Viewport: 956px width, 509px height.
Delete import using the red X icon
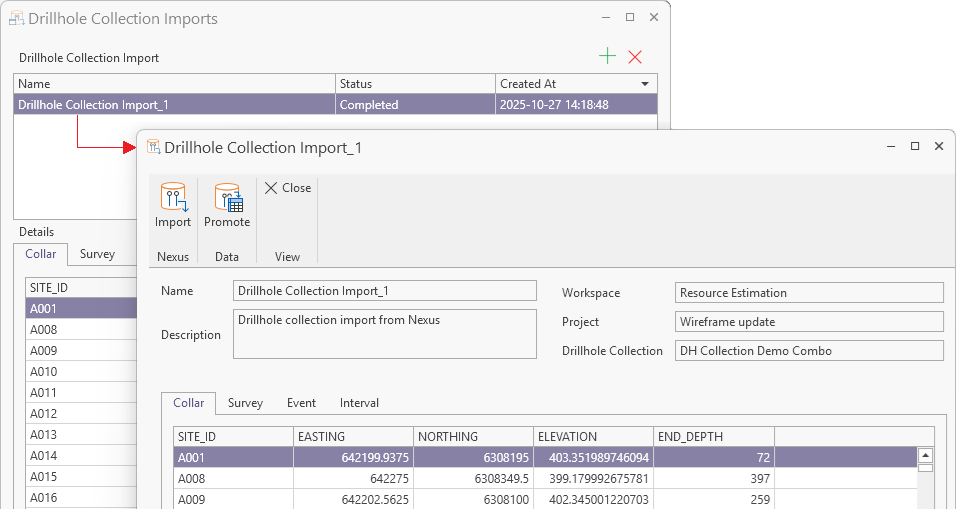635,57
